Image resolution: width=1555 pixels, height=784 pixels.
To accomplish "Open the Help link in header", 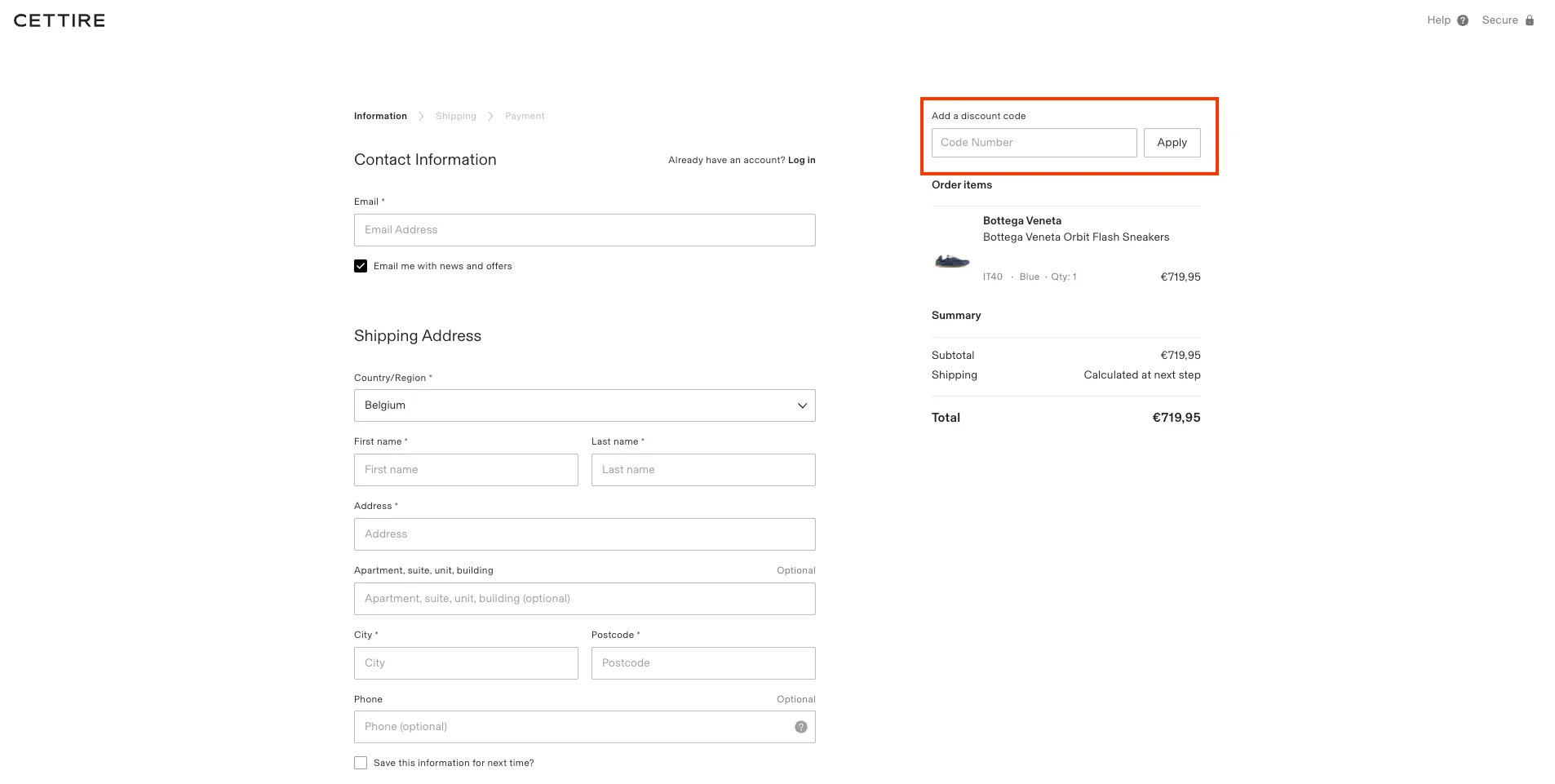I will (x=1439, y=20).
